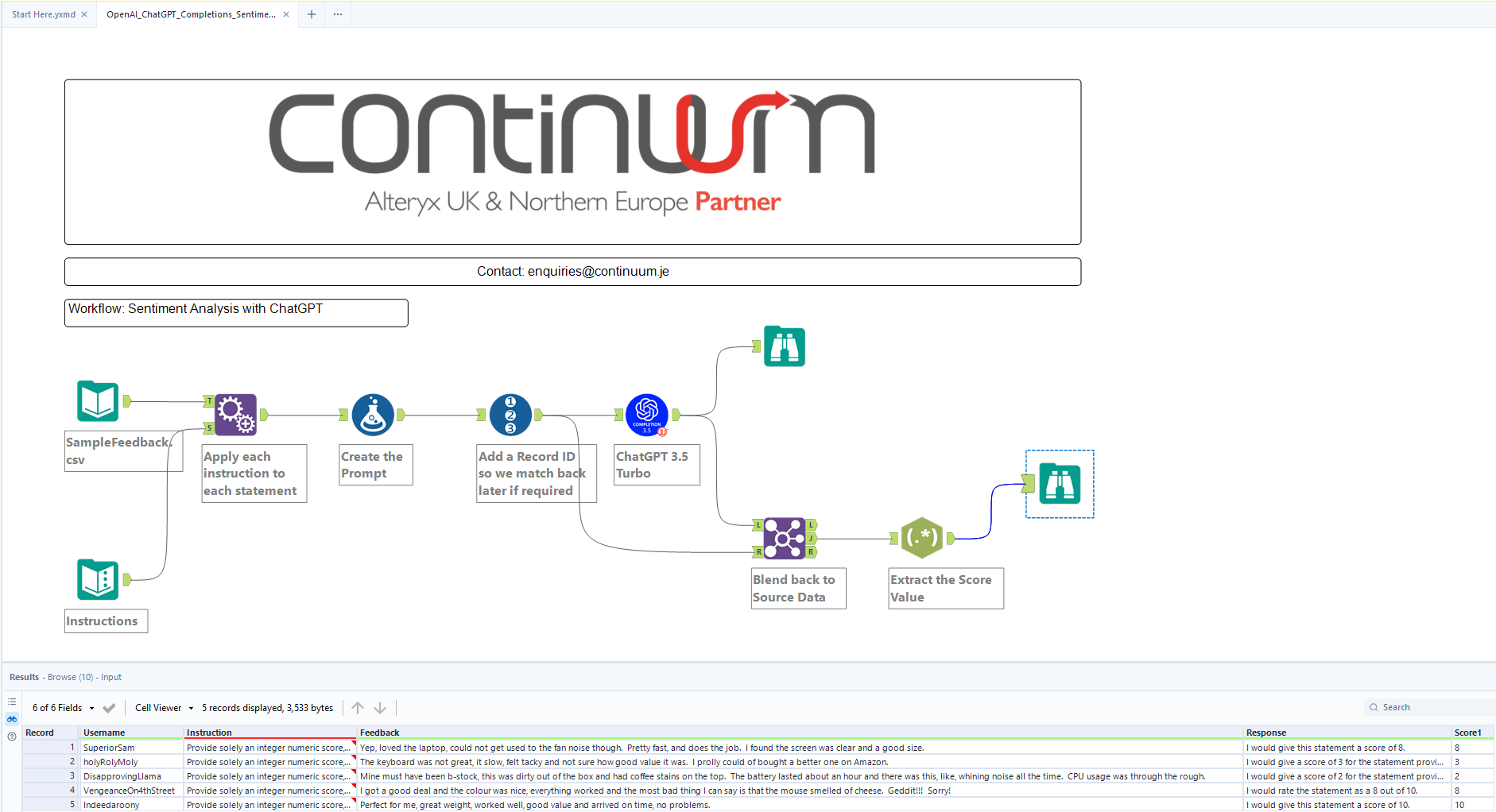Open the SampleFeedback.csv Input Data tool
The width and height of the screenshot is (1496, 812).
[x=97, y=401]
